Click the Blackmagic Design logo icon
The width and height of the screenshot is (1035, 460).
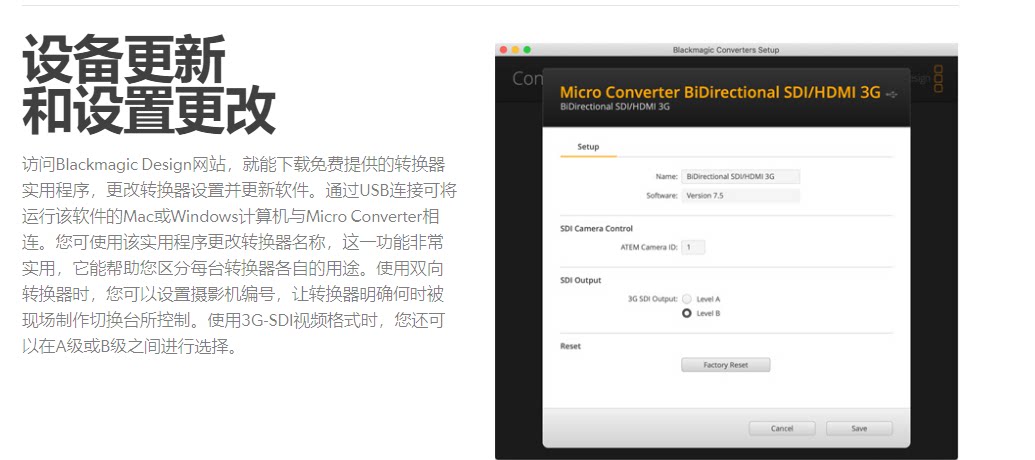tap(939, 79)
